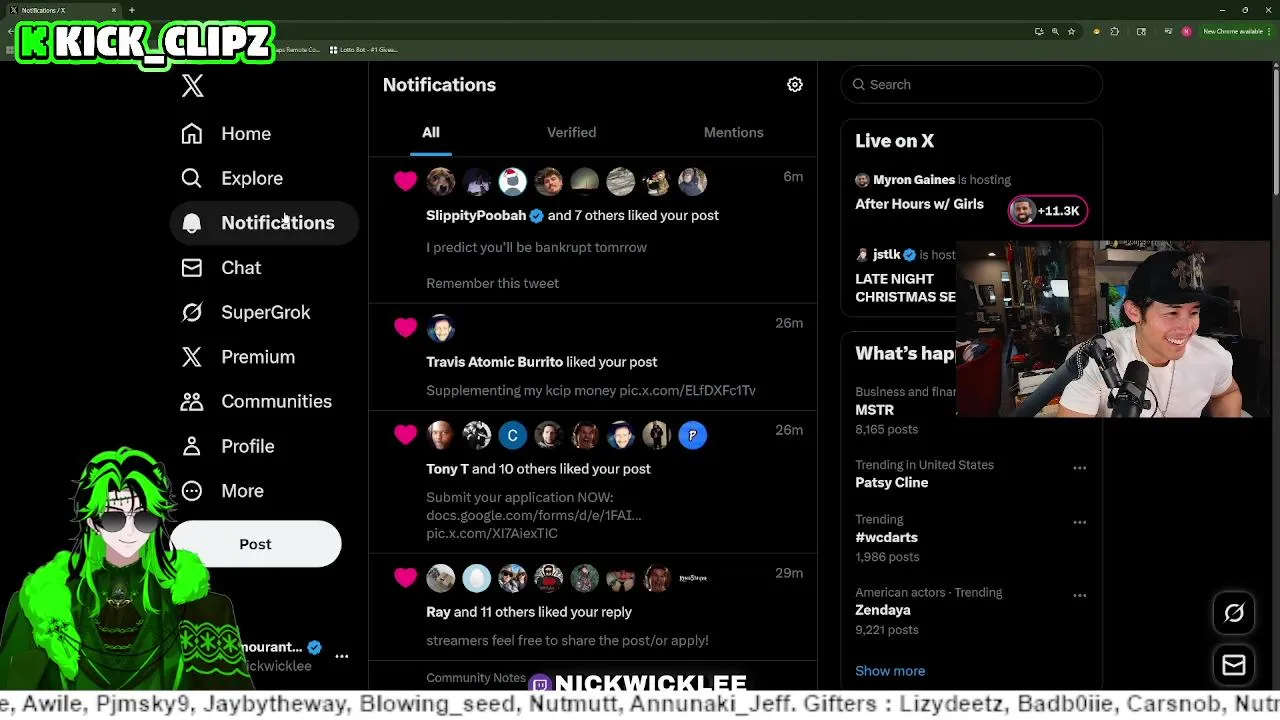
Task: Click 'Remember this tweet' text
Action: (x=492, y=284)
